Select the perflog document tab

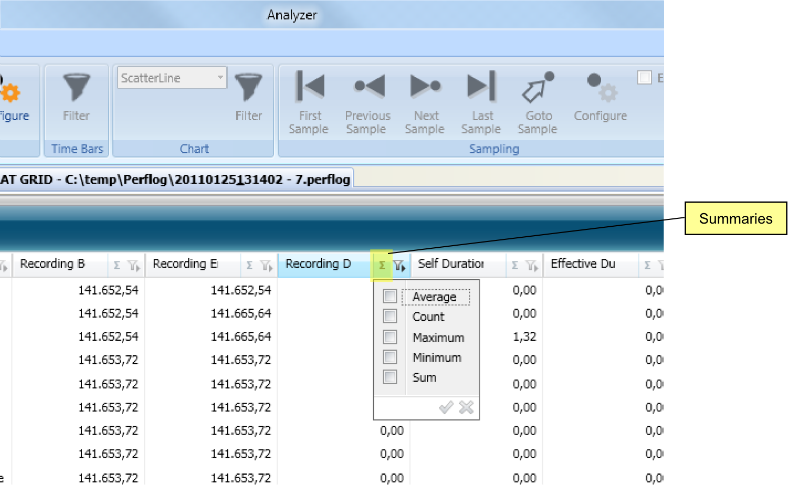click(x=176, y=179)
